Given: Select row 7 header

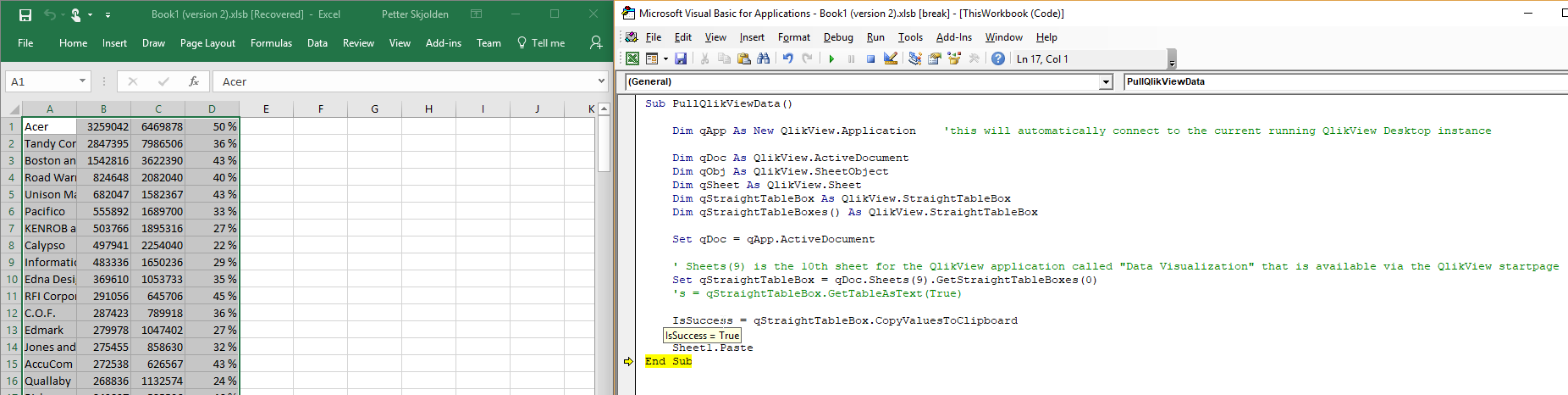Looking at the screenshot, I should 11,228.
